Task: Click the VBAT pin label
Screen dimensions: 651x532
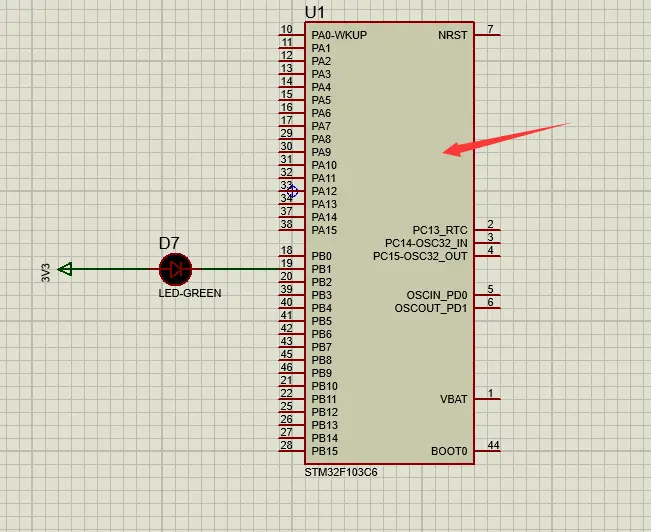Action: tap(453, 399)
